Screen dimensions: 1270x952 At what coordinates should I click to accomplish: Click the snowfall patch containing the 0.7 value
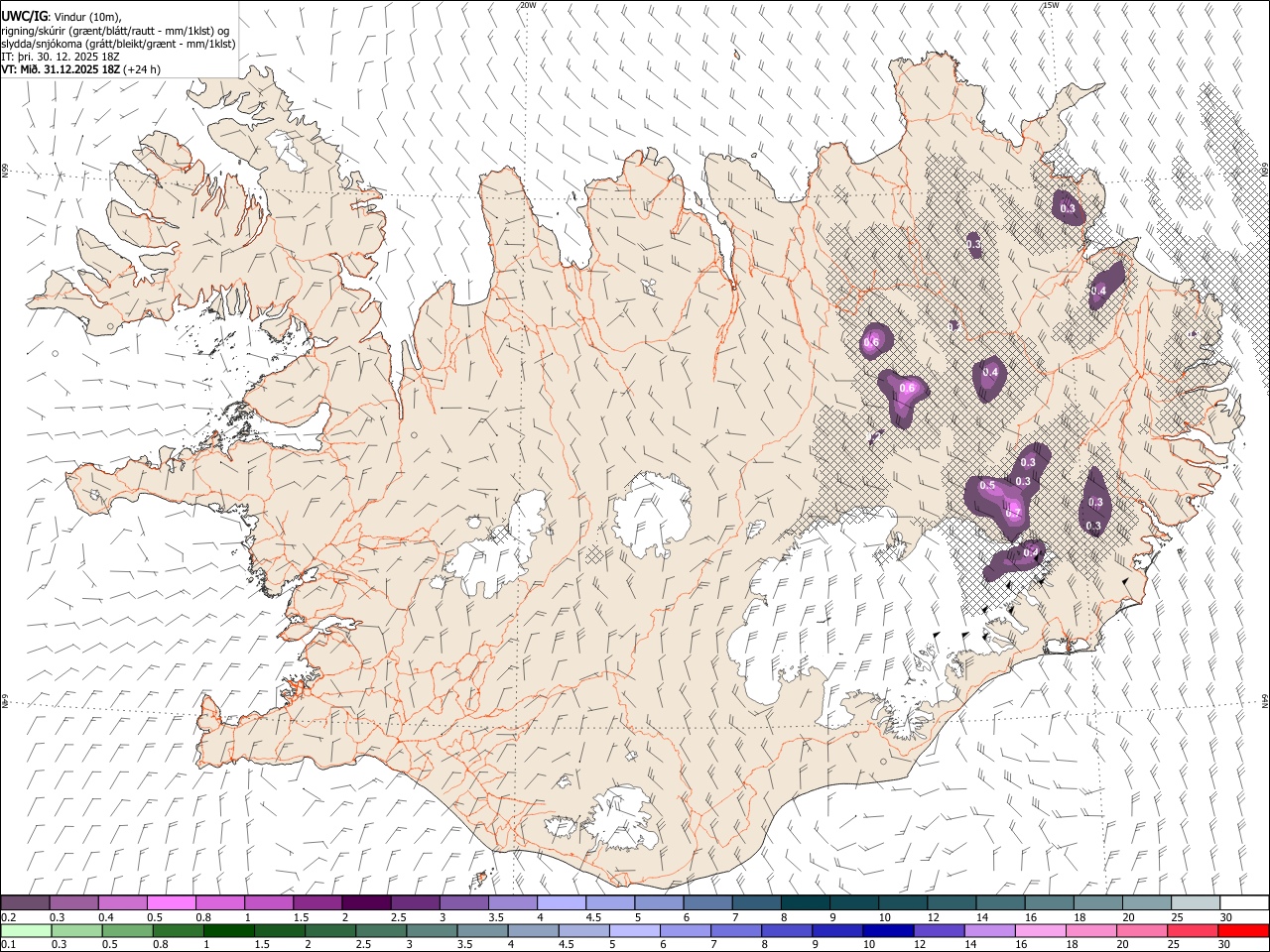tap(1005, 491)
